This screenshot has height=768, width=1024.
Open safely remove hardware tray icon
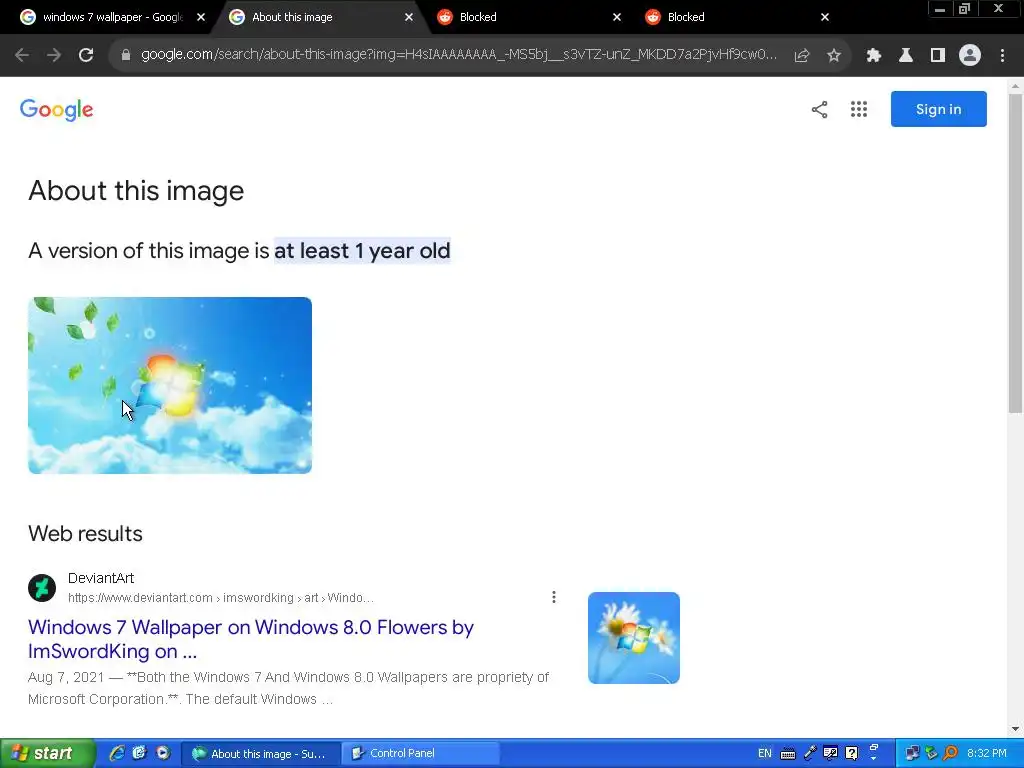[x=931, y=753]
